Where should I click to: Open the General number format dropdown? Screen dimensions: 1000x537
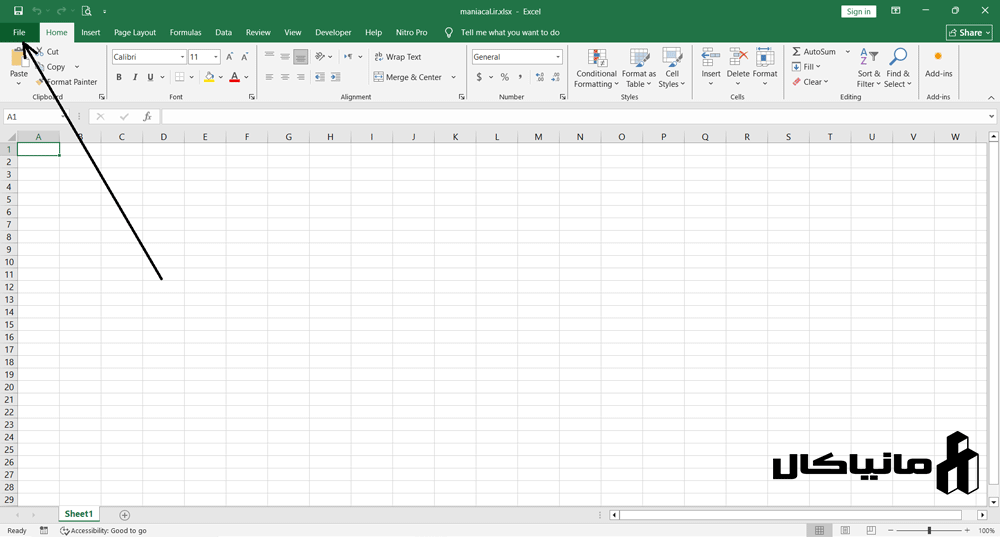click(x=557, y=57)
